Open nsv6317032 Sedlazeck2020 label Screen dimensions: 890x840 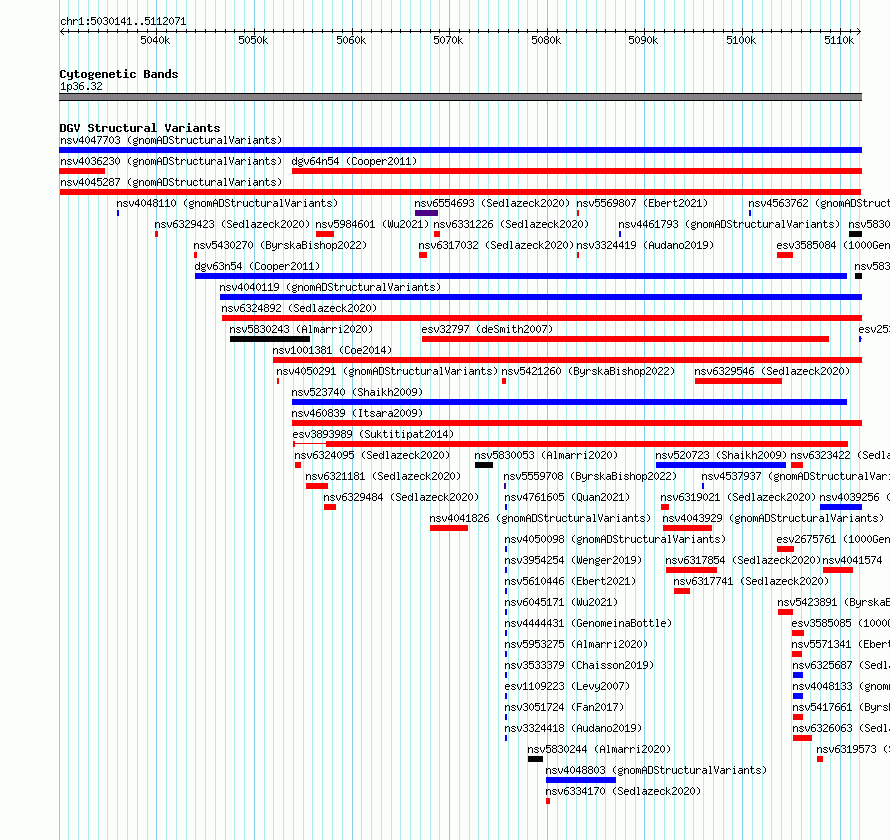496,245
